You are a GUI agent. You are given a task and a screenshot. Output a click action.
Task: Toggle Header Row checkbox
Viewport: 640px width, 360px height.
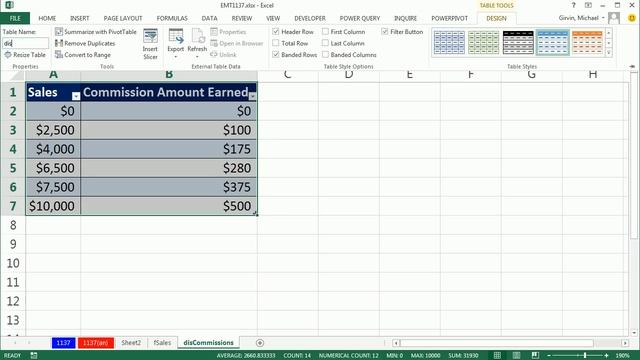point(276,31)
